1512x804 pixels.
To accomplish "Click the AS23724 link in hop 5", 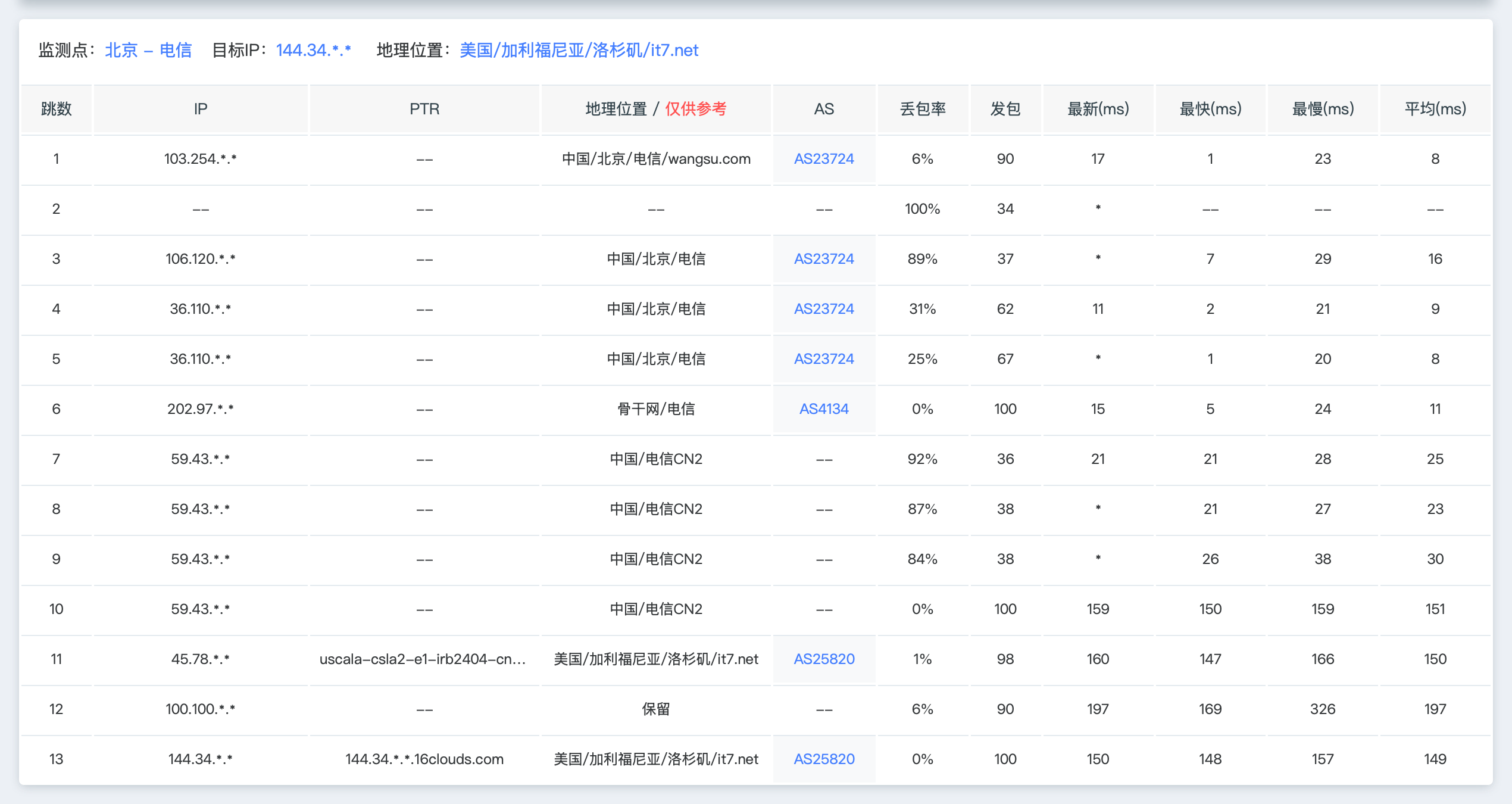I will 824,359.
